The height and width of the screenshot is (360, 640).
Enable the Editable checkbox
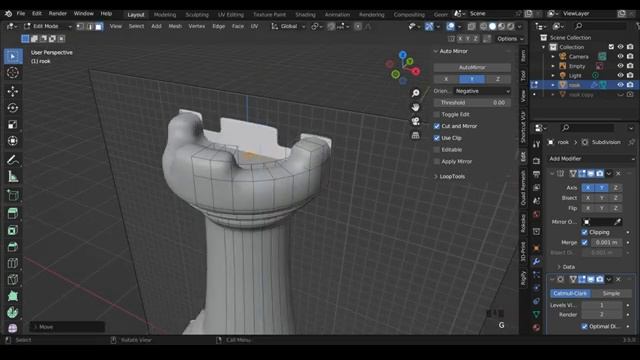tap(437, 150)
